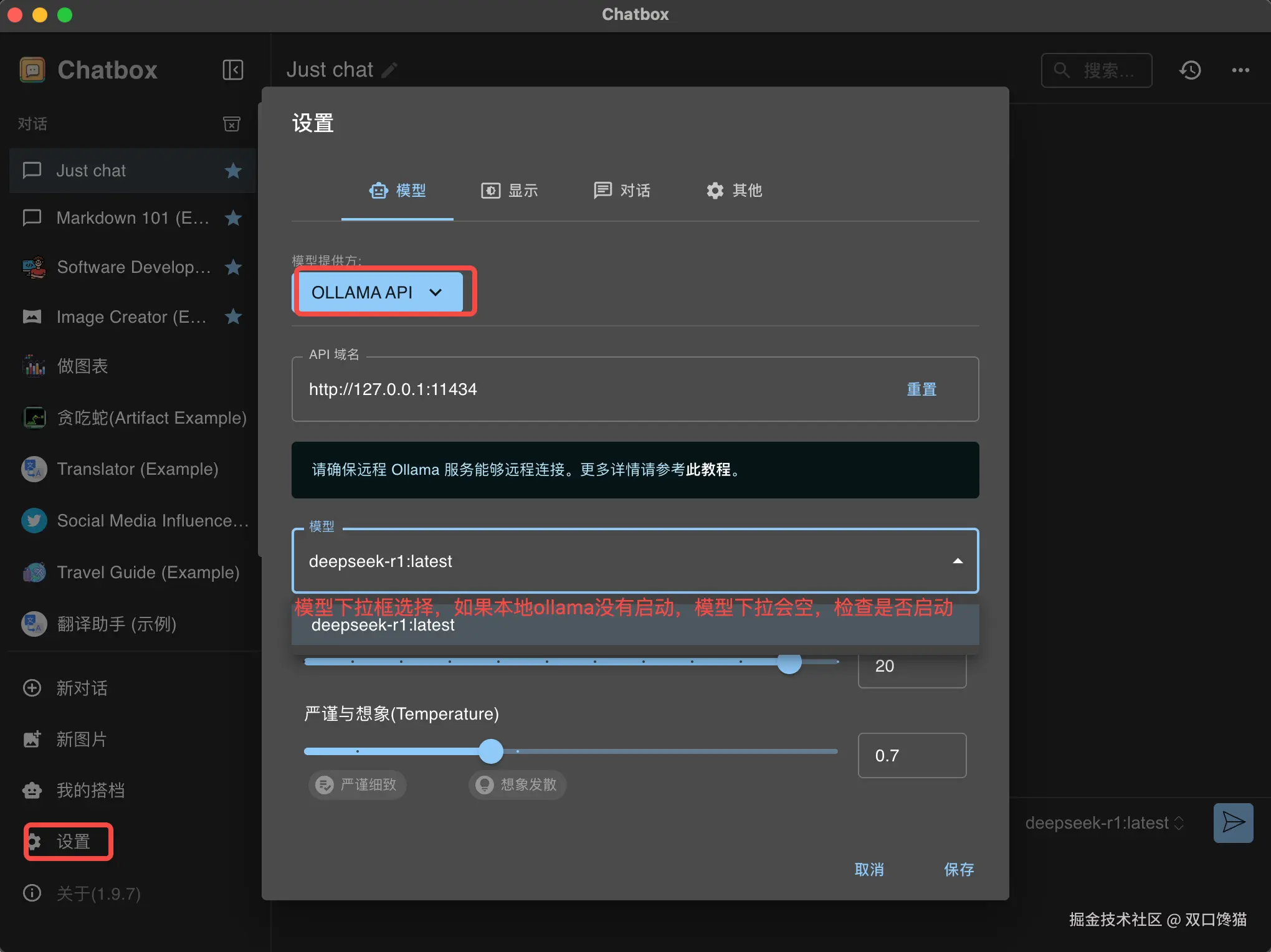Toggle star for Image Creator chat
The image size is (1271, 952).
[x=233, y=317]
